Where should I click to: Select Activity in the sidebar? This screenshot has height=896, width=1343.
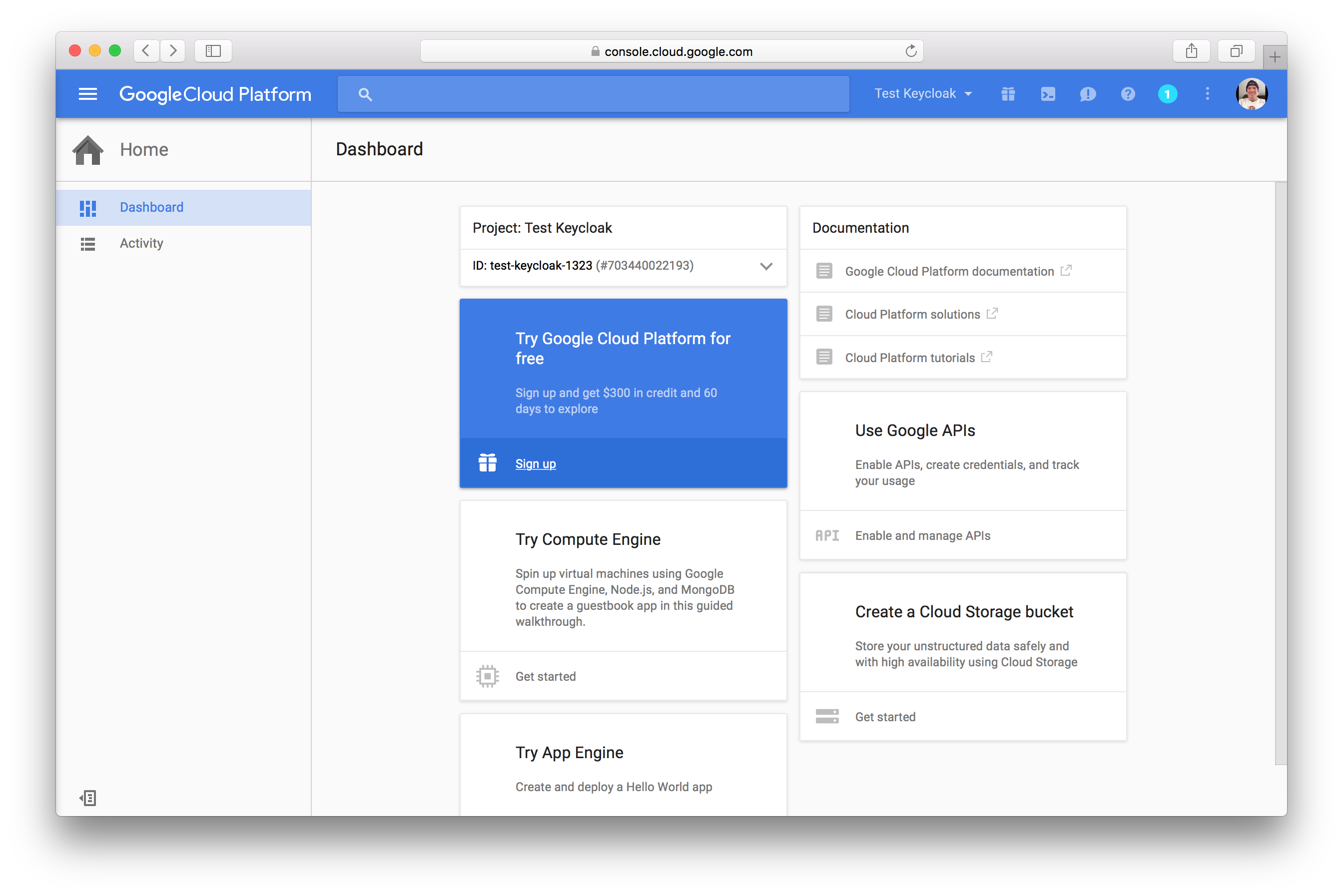tap(141, 243)
